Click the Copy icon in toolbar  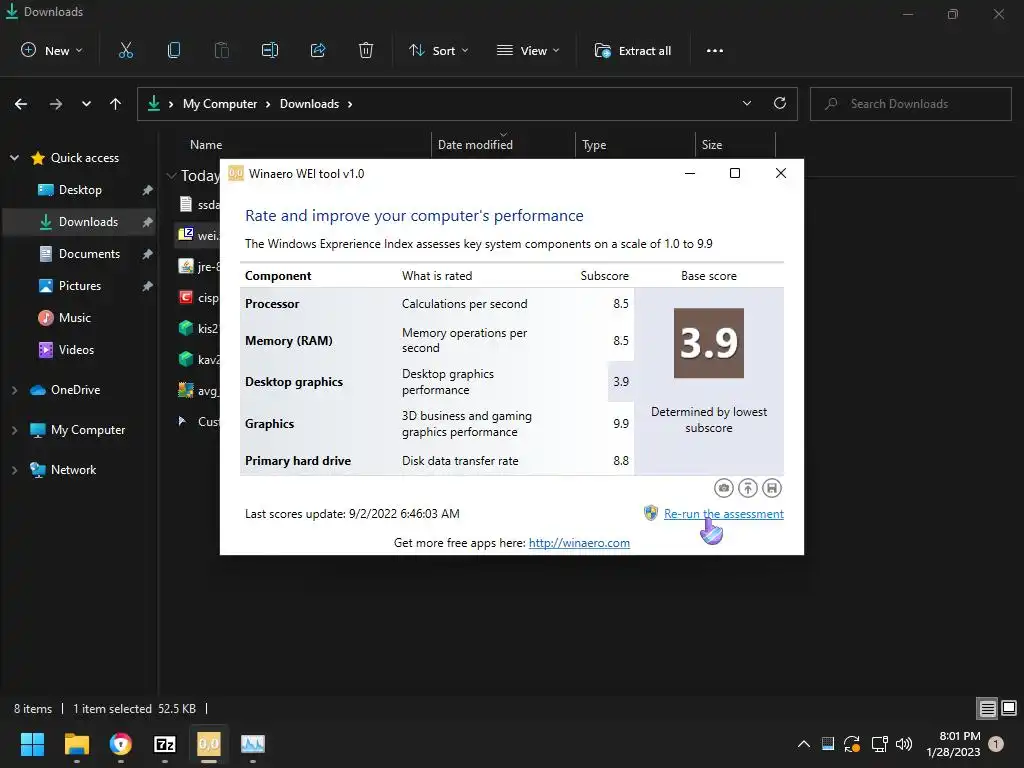[174, 51]
